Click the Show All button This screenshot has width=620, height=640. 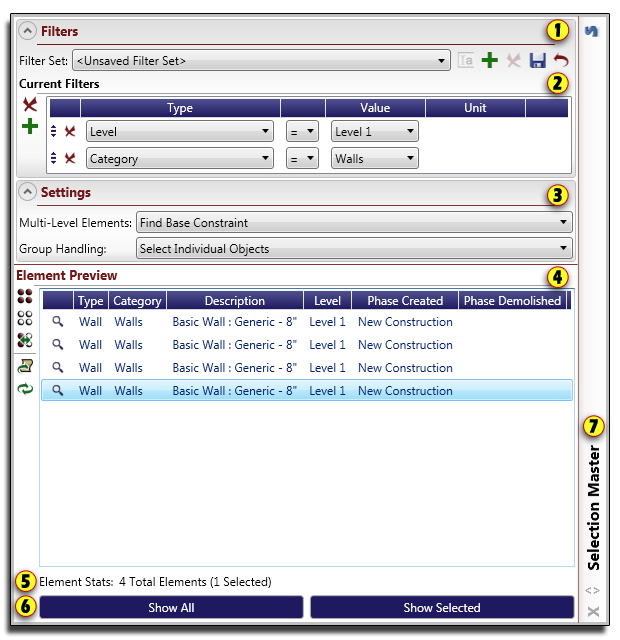coord(171,607)
